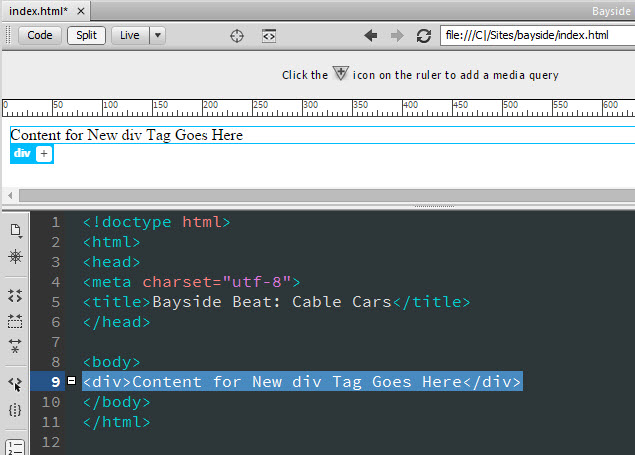Refresh the page with the reload icon
This screenshot has height=455, width=635.
click(424, 36)
